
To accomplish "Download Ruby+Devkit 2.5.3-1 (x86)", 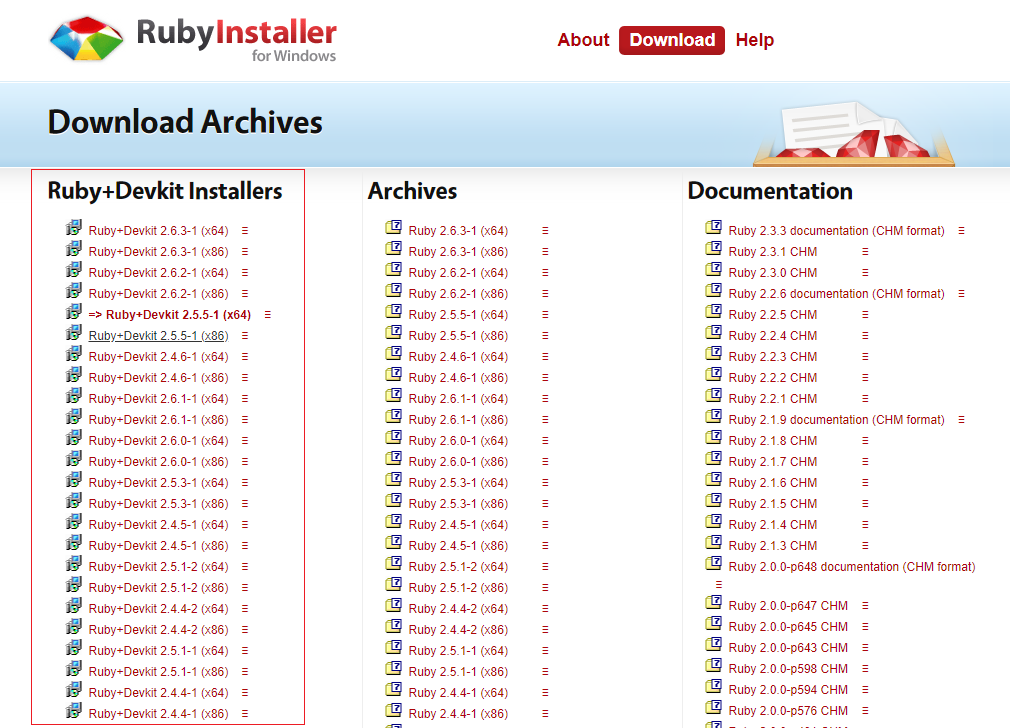I will tap(158, 504).
